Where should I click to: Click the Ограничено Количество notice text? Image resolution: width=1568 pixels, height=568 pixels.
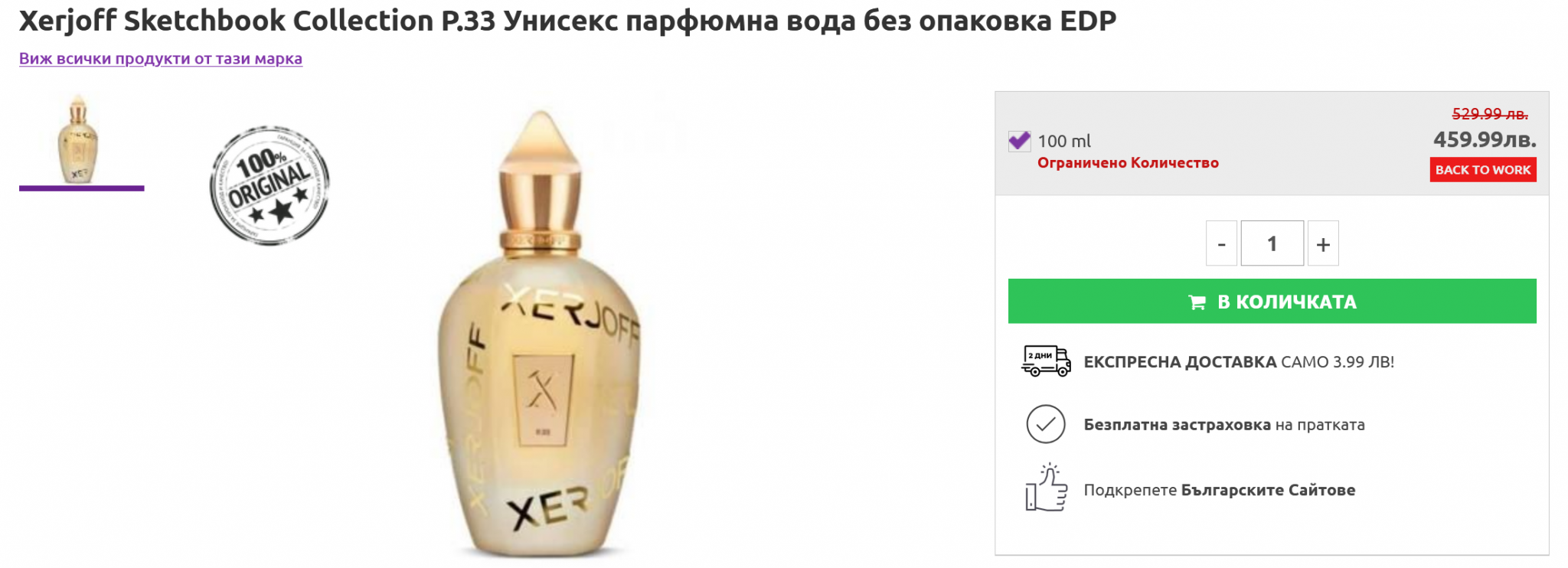[x=1128, y=163]
